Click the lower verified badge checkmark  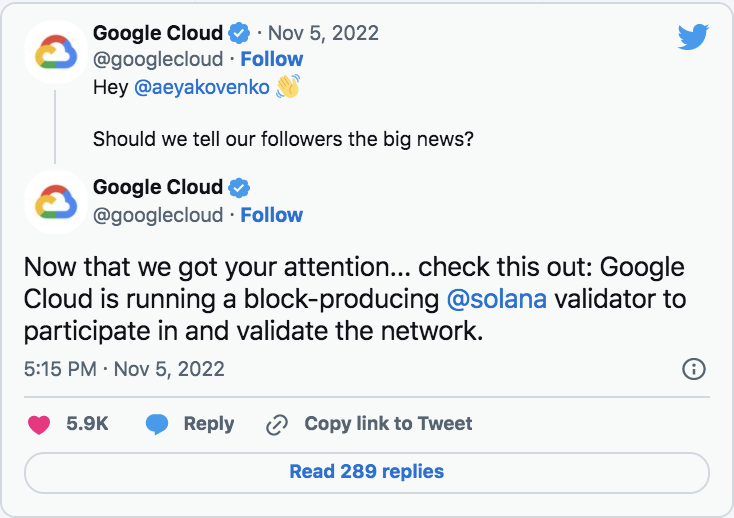240,188
